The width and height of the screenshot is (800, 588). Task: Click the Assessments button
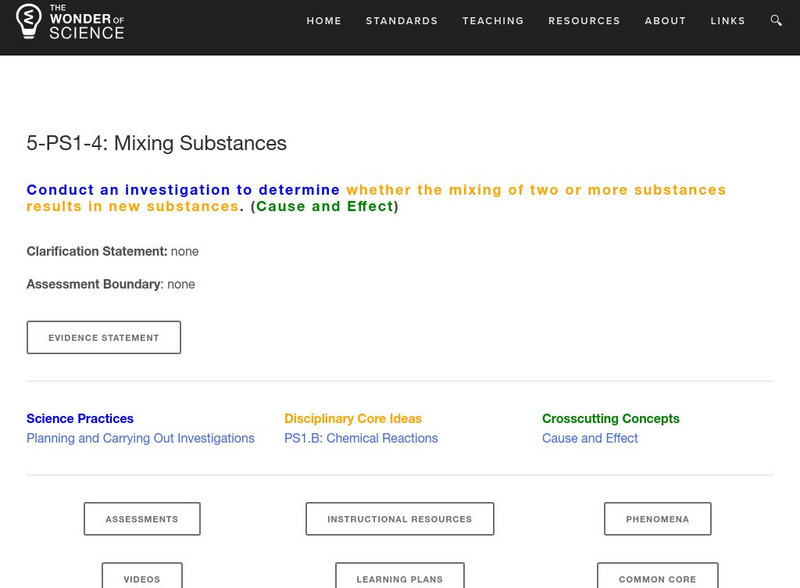pos(142,519)
